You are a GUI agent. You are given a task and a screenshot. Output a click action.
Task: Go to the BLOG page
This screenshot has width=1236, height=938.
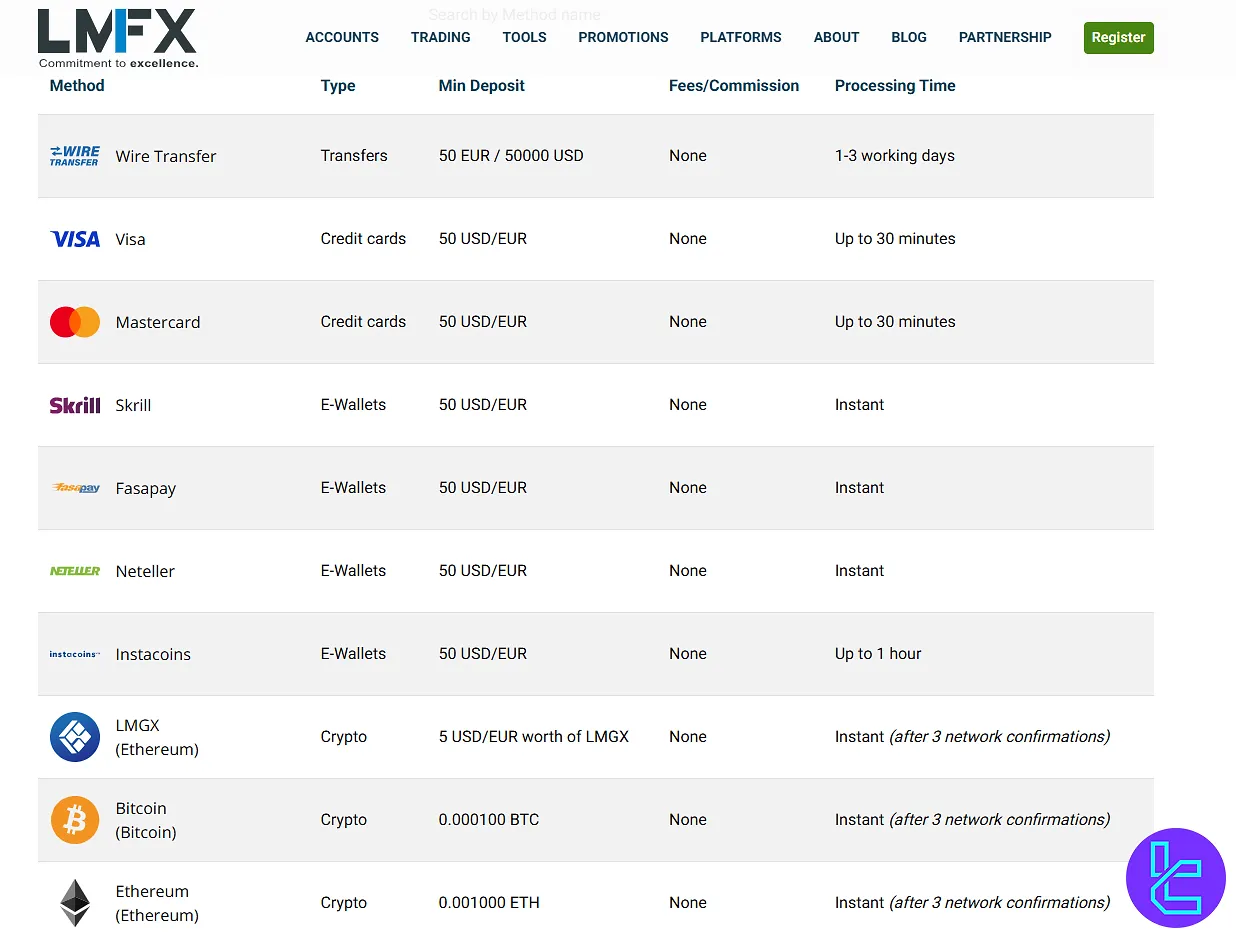909,37
